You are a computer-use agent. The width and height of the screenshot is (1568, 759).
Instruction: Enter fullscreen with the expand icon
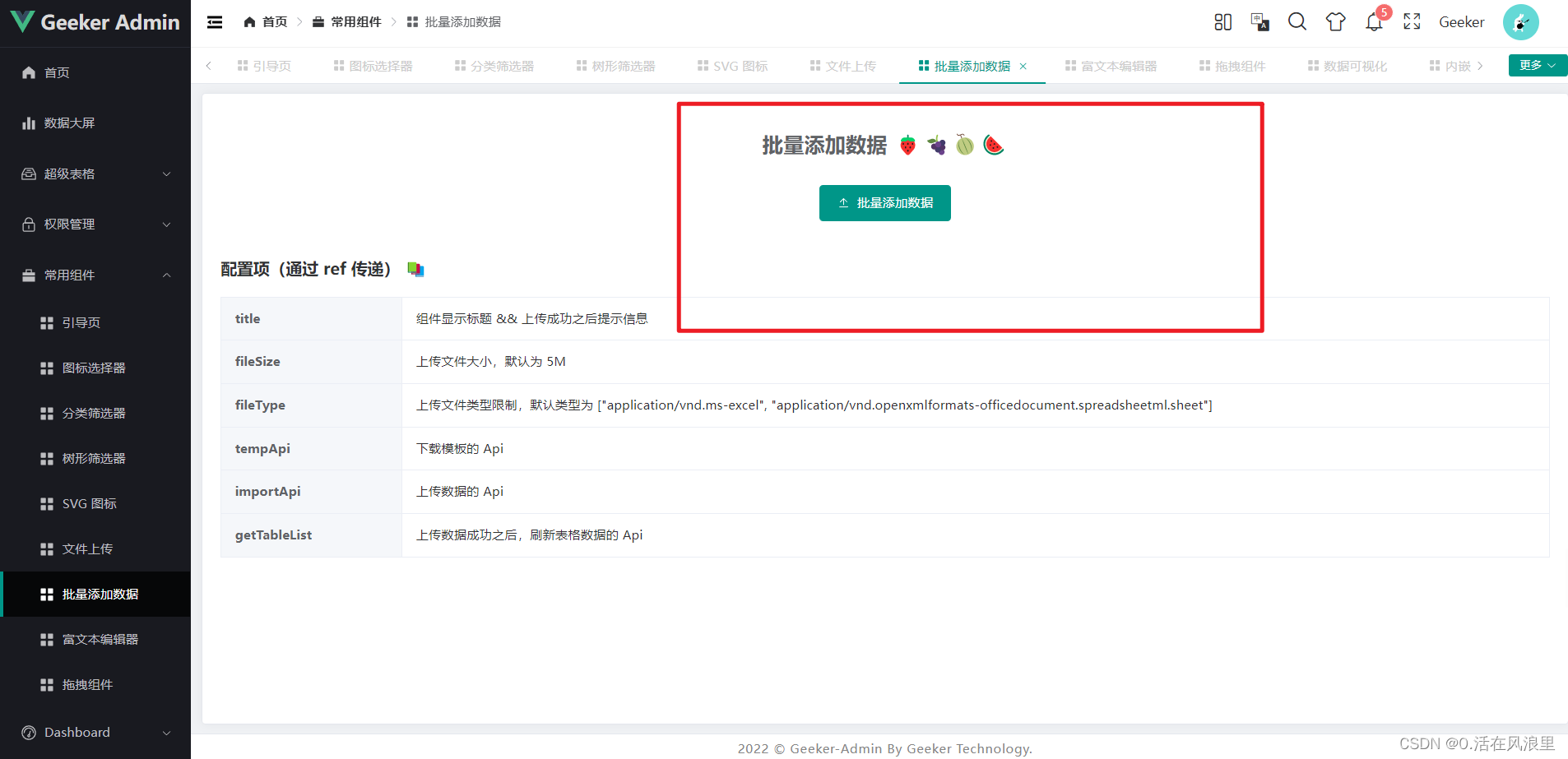[1411, 22]
